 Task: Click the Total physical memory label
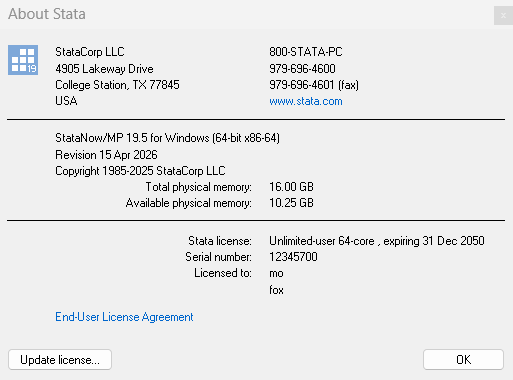pyautogui.click(x=199, y=187)
